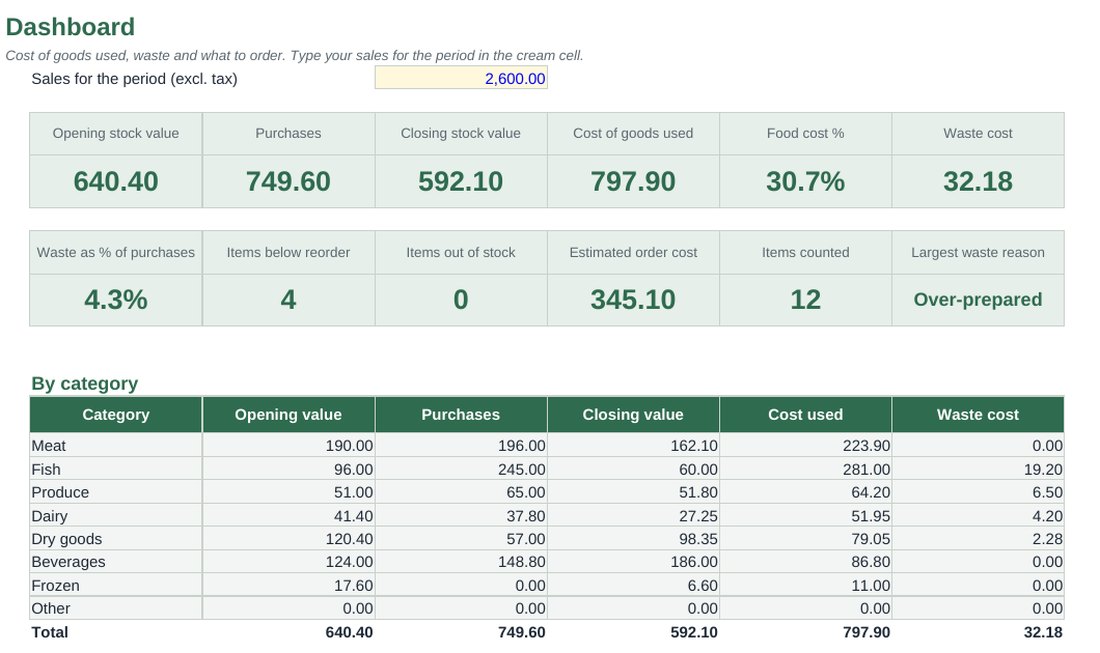Click the Opening value column header

(x=288, y=415)
